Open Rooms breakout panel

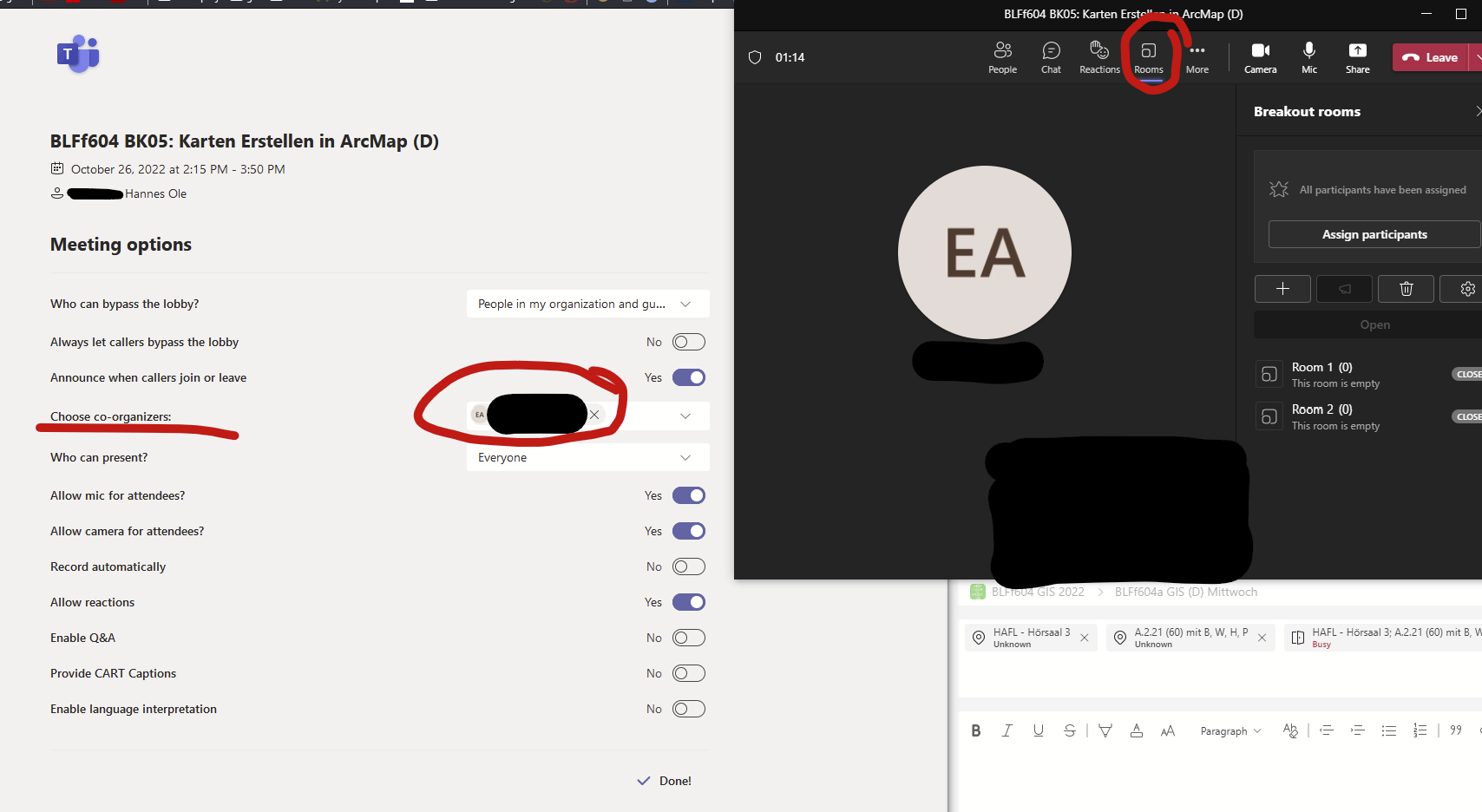coord(1148,57)
